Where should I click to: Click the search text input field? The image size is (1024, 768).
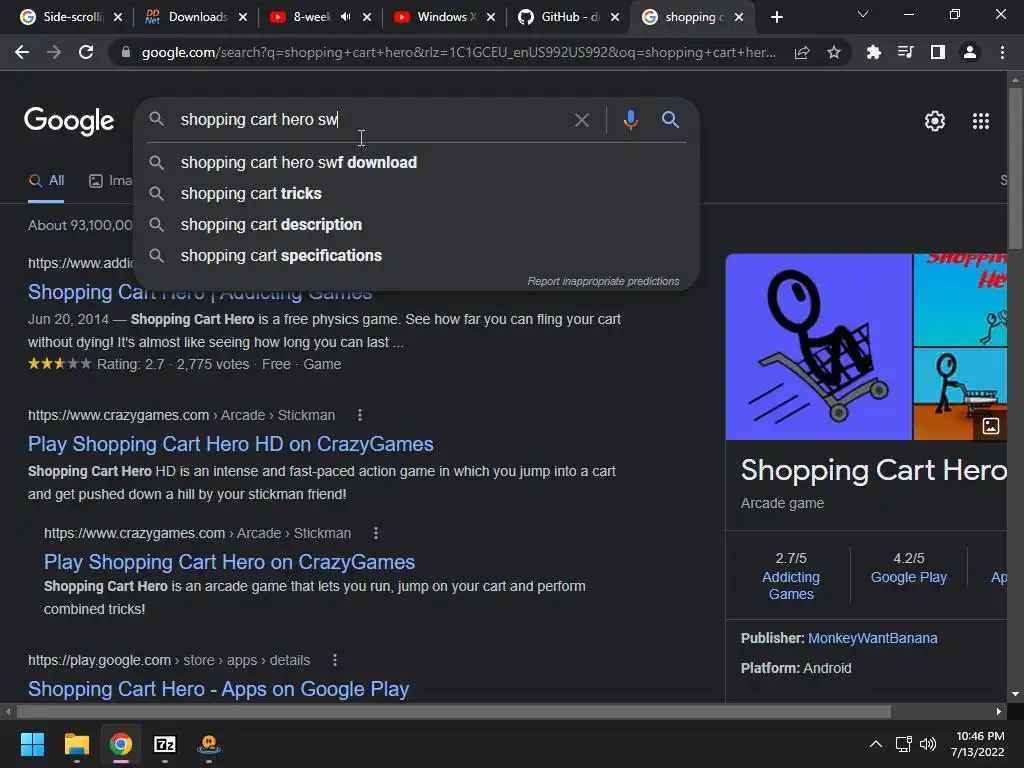coord(372,120)
